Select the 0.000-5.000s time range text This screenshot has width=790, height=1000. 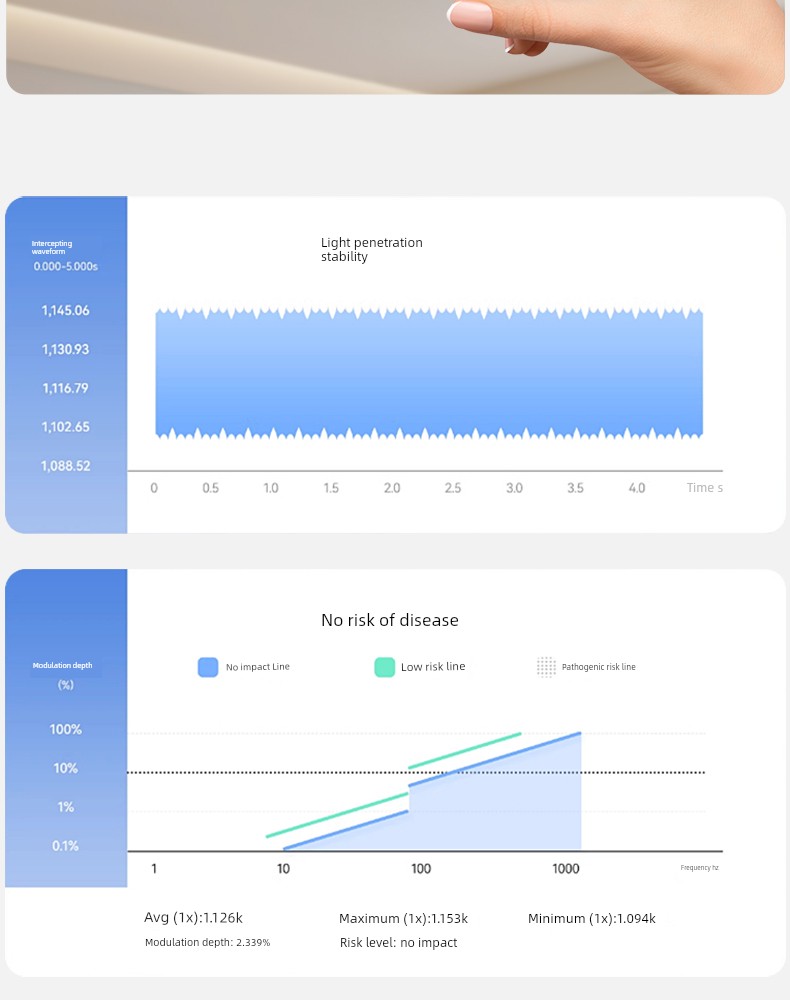pos(66,267)
